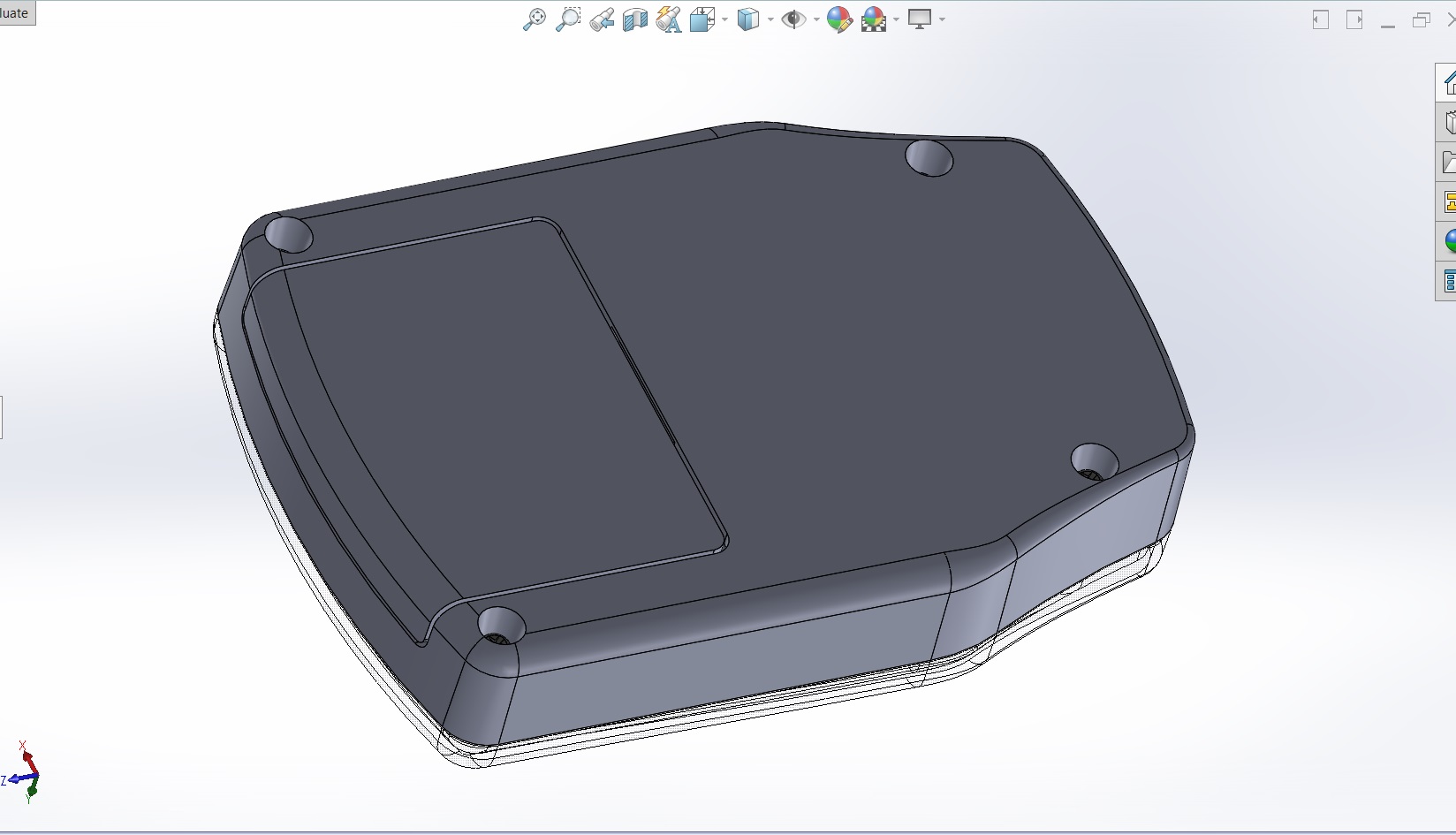1456x835 pixels.
Task: Click the Display Style icon
Action: pos(748,19)
